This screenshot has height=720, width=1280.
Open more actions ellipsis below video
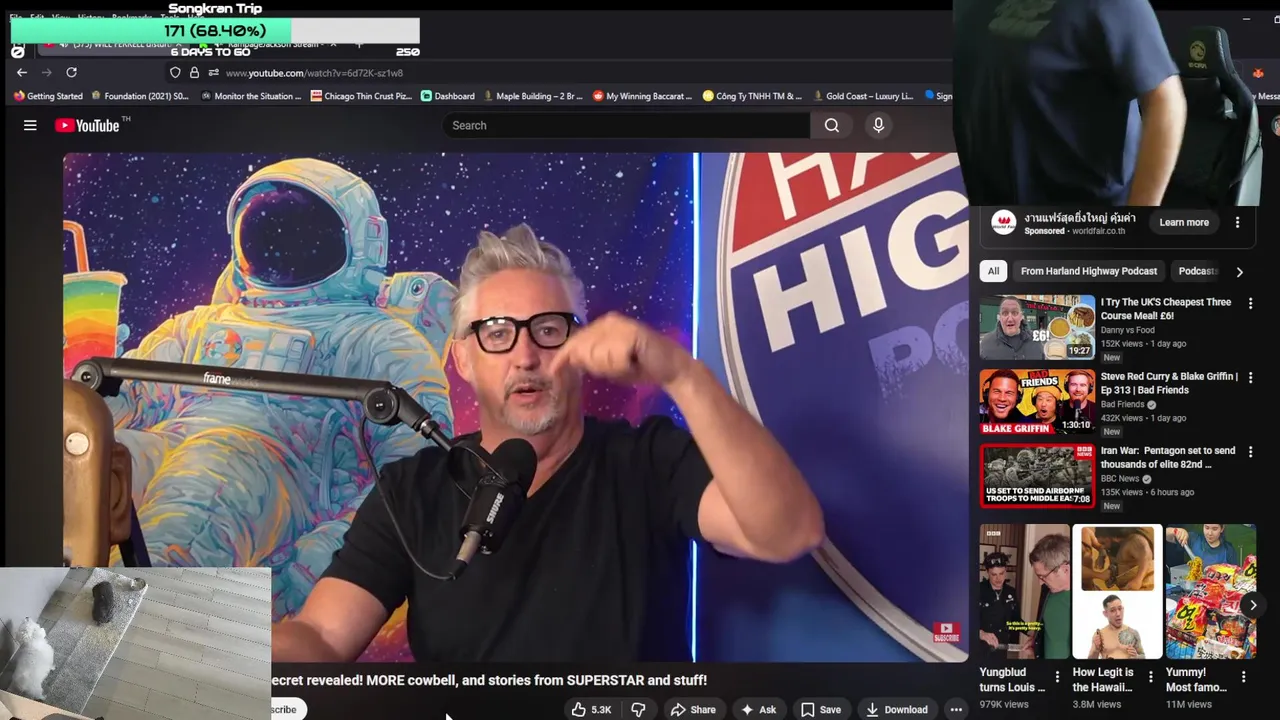point(956,709)
